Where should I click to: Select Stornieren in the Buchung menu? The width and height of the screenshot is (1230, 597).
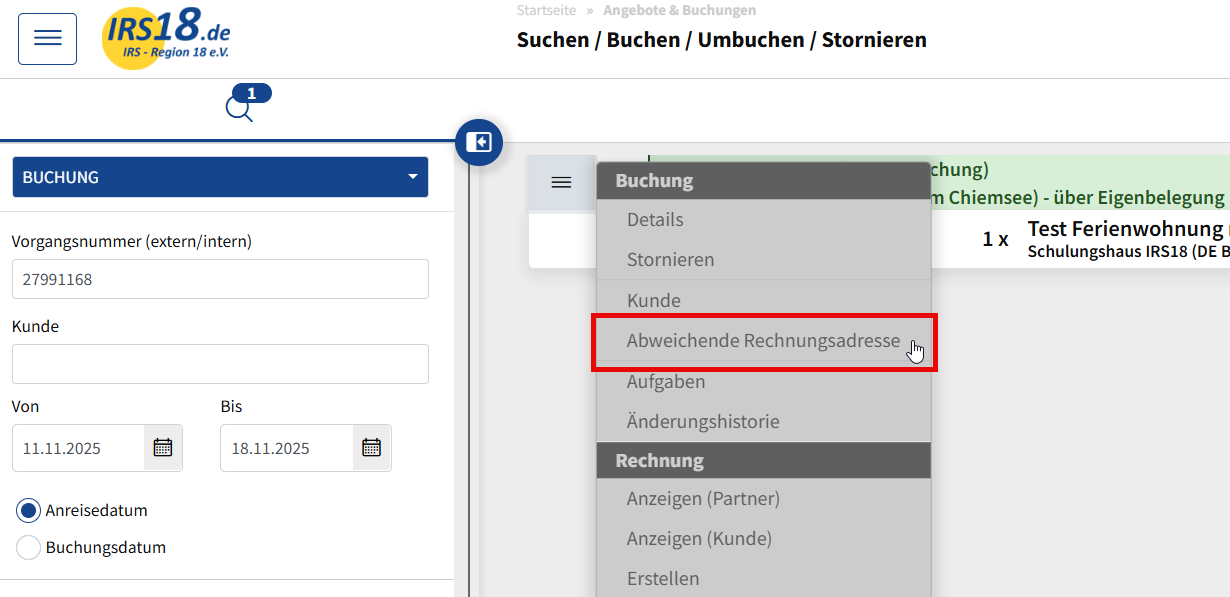click(670, 260)
